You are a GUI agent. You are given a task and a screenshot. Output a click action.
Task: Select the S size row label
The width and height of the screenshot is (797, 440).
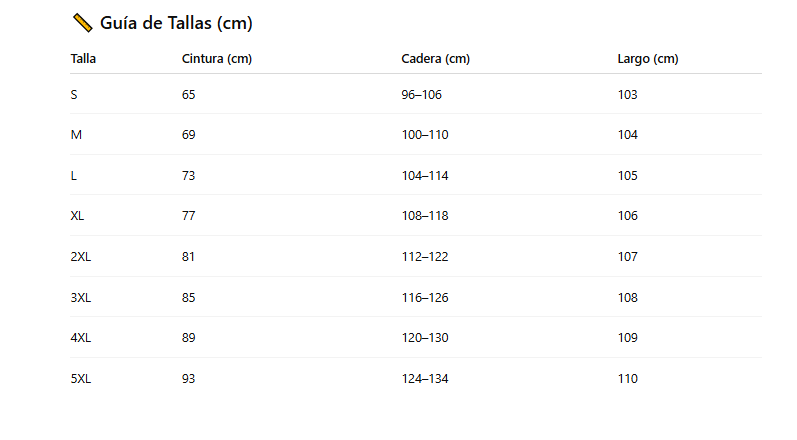(x=74, y=94)
